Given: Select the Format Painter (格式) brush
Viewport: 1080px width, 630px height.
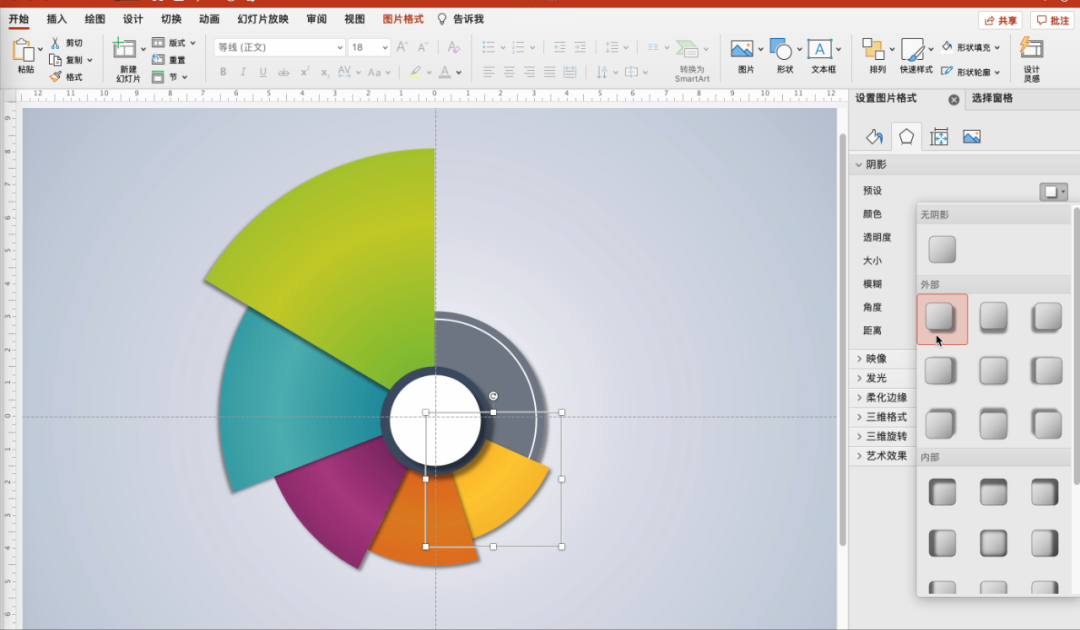Looking at the screenshot, I should tap(56, 76).
